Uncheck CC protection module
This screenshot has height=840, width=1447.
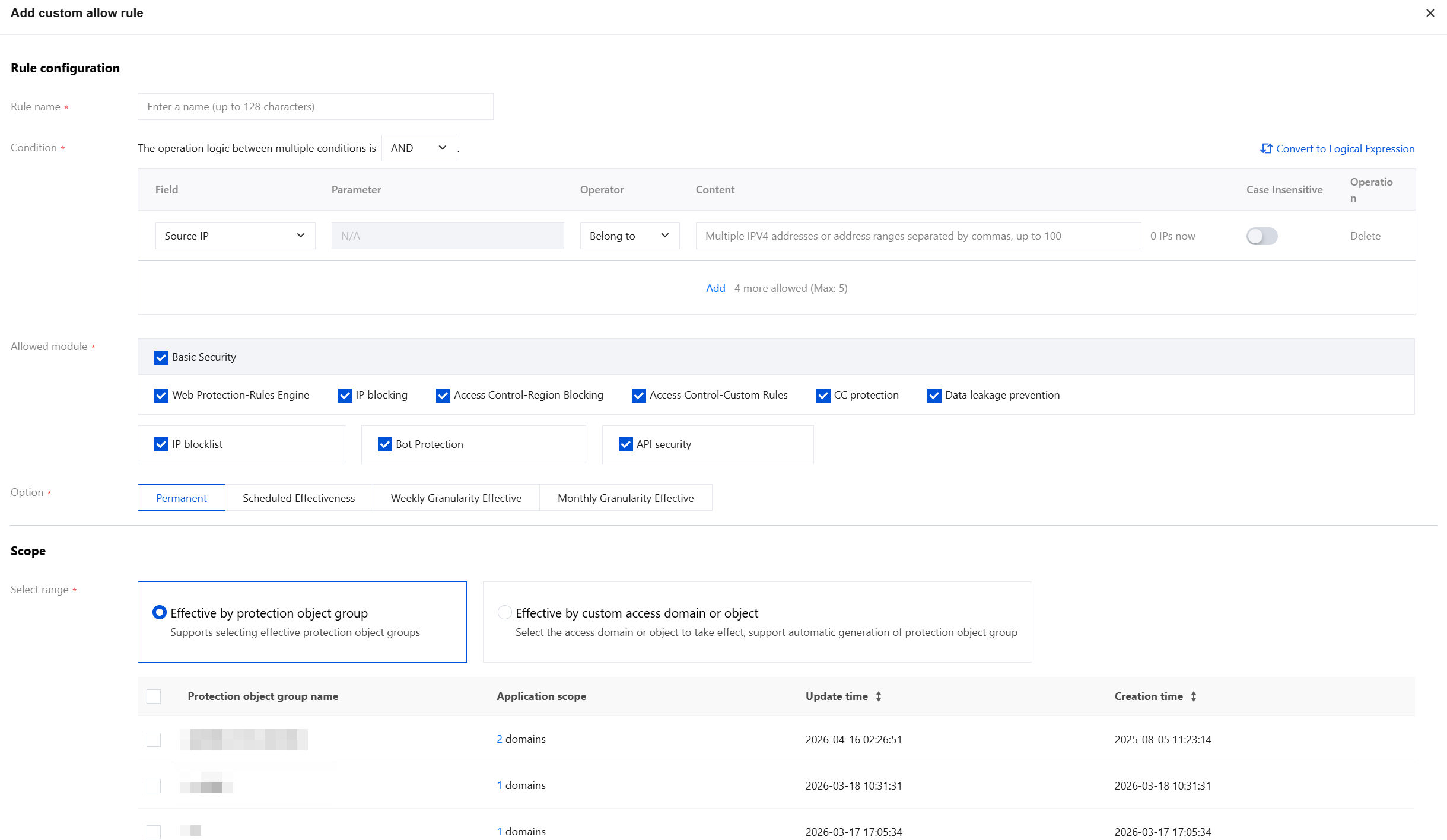tap(823, 395)
